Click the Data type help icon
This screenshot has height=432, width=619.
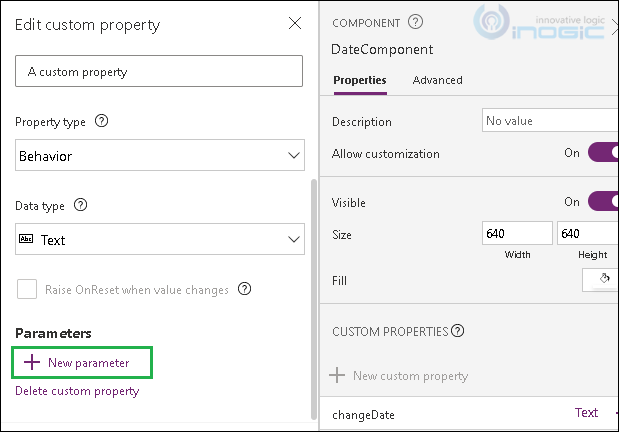point(81,205)
